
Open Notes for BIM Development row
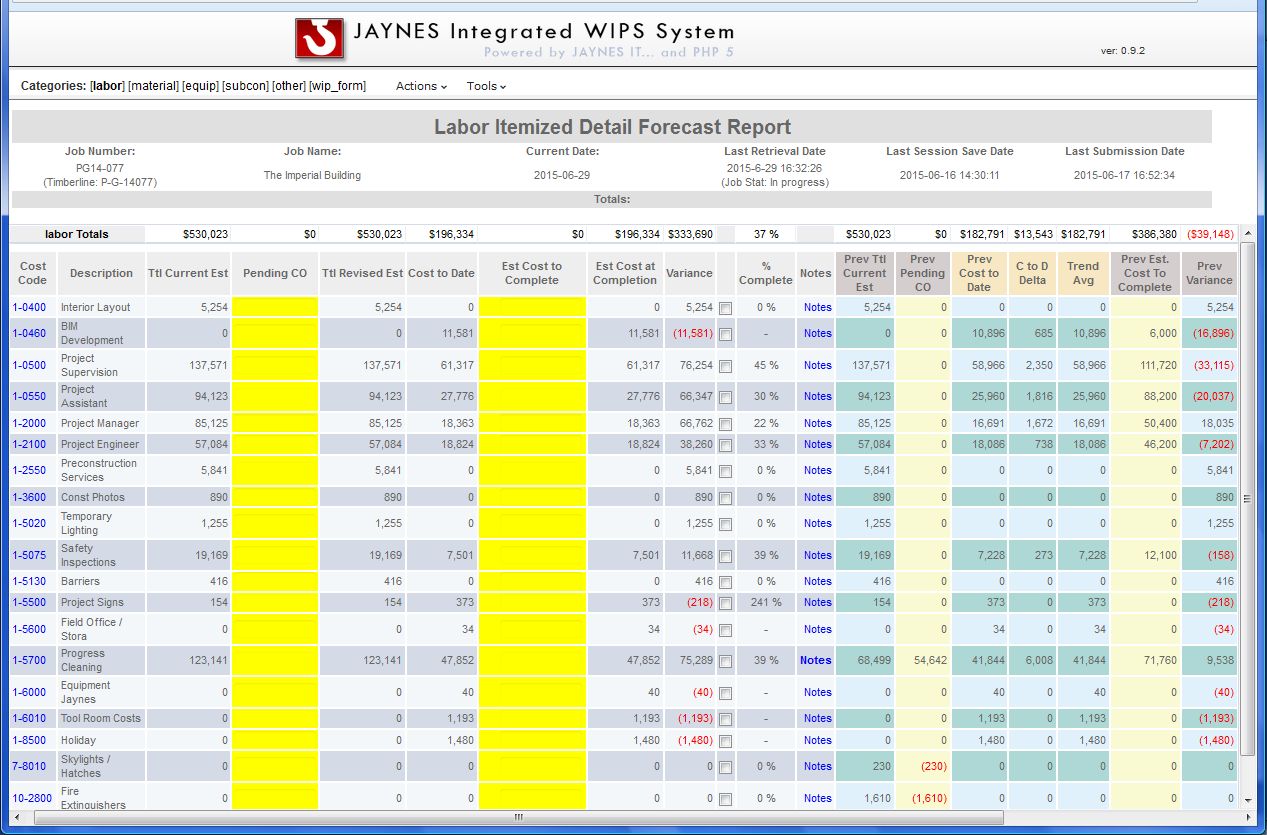[817, 334]
